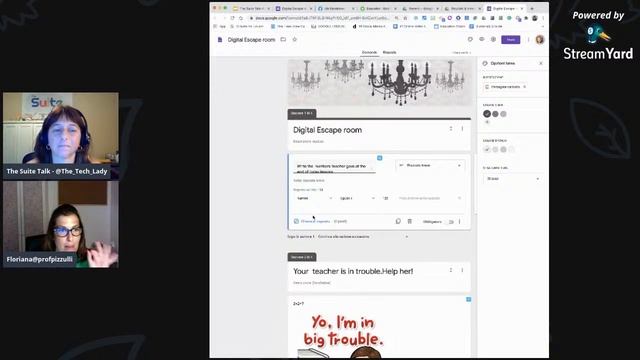Click the Your teacher is in trouble title
This screenshot has height=360, width=640.
[x=353, y=271]
